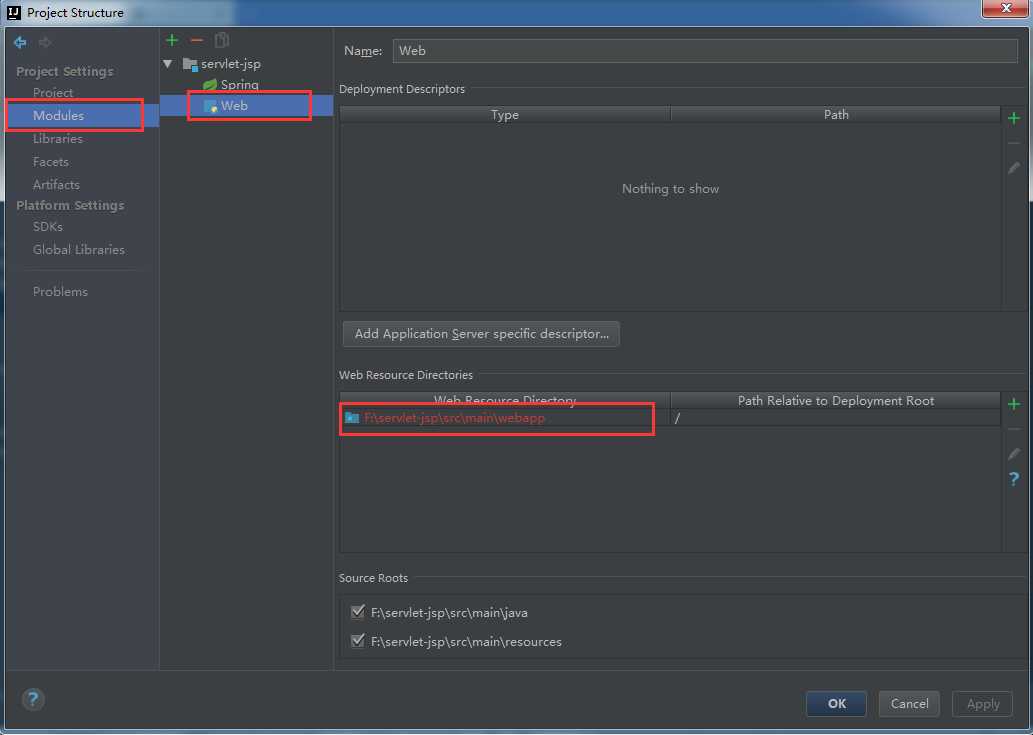Click the IntelliJ logo in title bar
Image resolution: width=1033 pixels, height=735 pixels.
(x=13, y=13)
